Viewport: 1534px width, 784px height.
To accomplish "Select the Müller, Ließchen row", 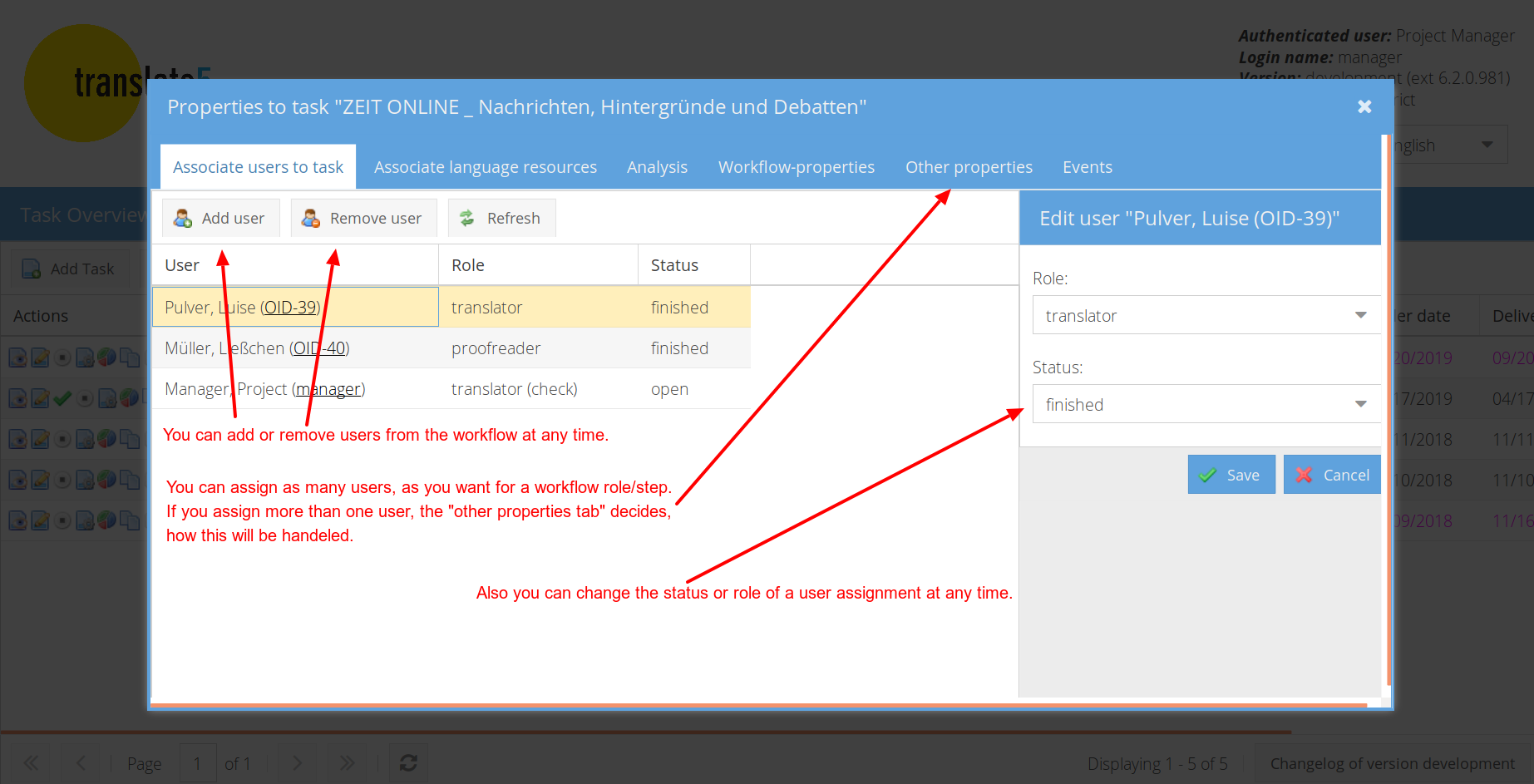I will (451, 348).
